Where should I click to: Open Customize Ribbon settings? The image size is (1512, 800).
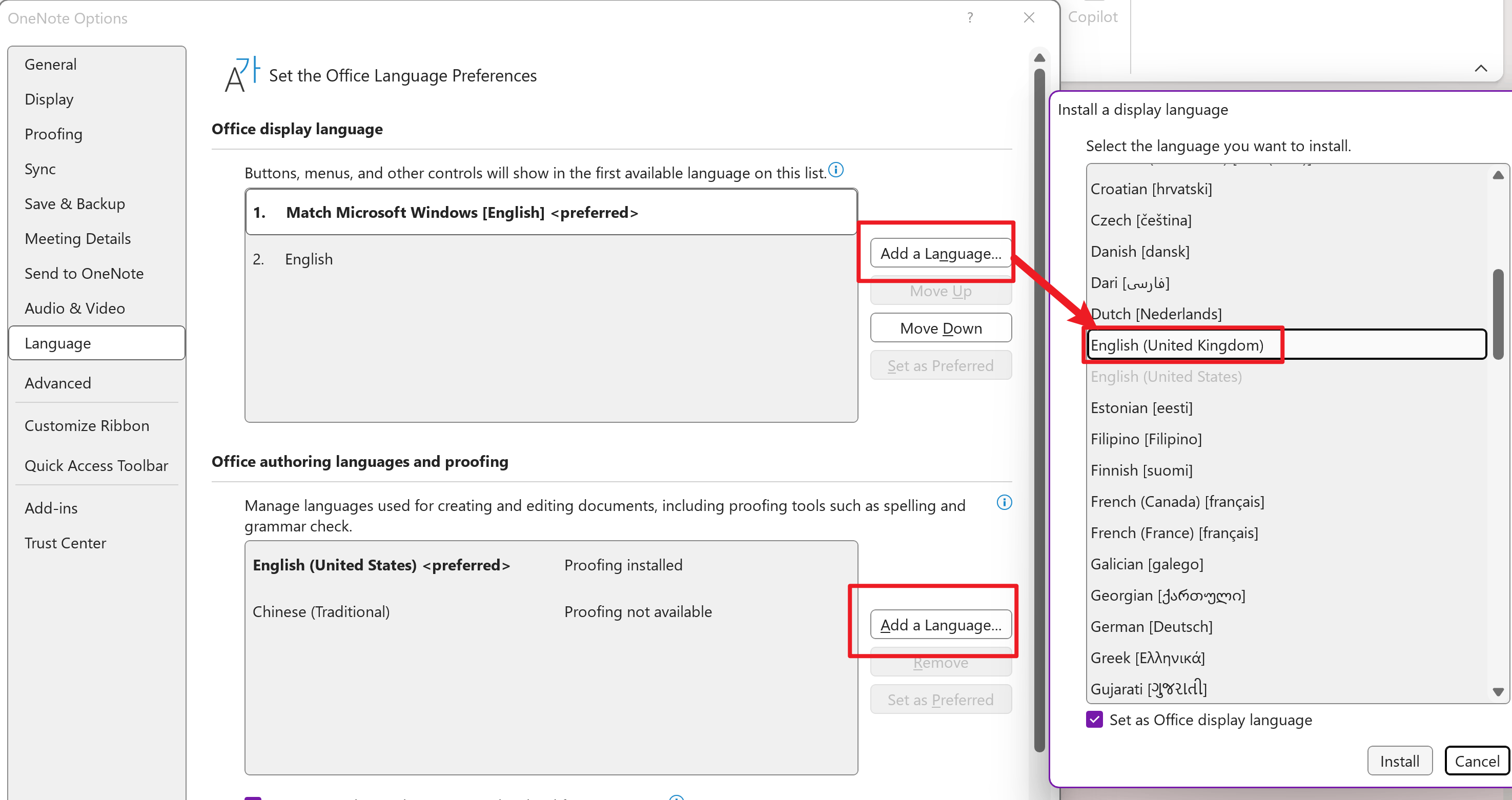[x=97, y=425]
